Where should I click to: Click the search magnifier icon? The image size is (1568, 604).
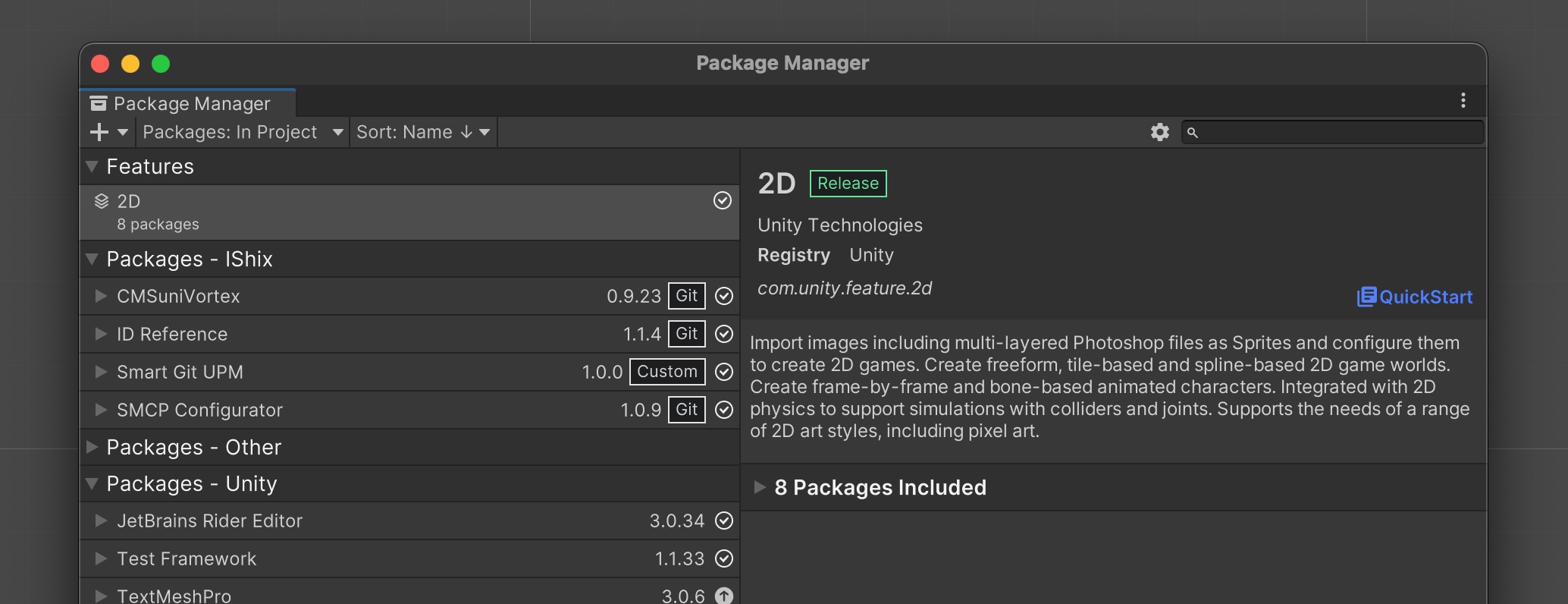(x=1193, y=133)
